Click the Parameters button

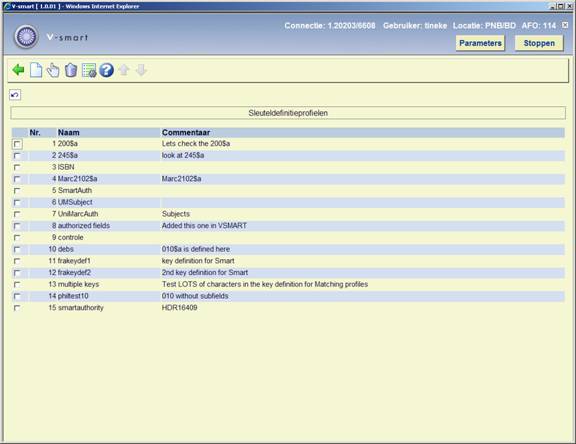click(480, 43)
